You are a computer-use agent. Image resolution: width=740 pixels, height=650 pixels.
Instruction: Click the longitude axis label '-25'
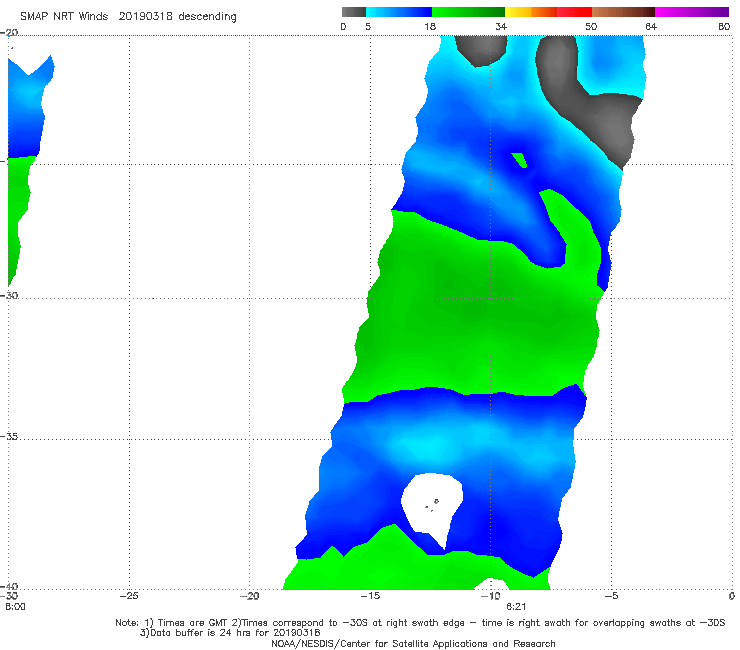pos(129,596)
